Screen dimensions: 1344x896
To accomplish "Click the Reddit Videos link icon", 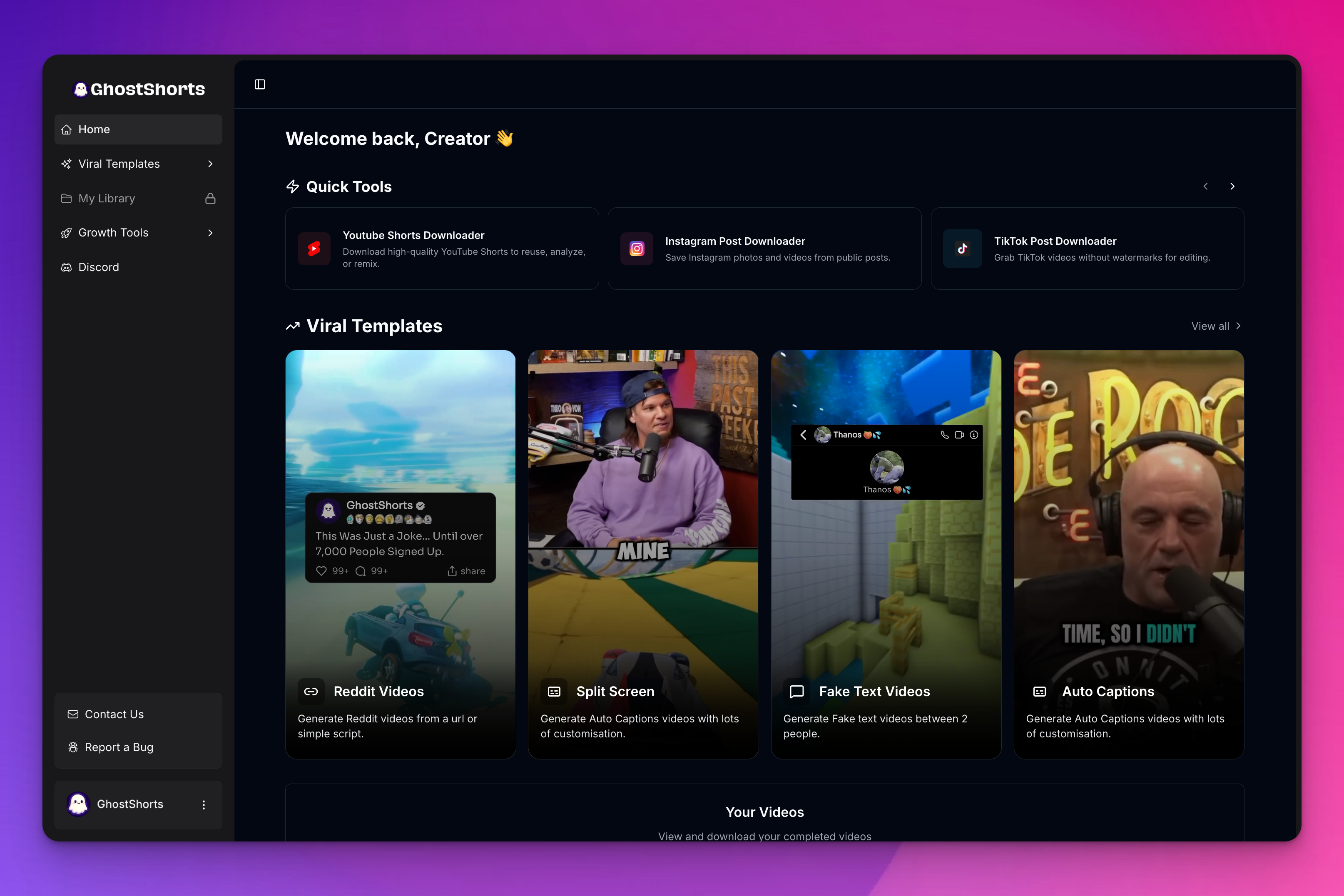I will pos(311,692).
